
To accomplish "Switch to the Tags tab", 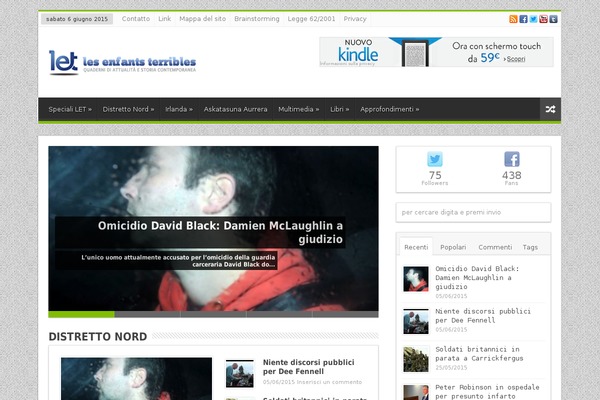I will [530, 247].
